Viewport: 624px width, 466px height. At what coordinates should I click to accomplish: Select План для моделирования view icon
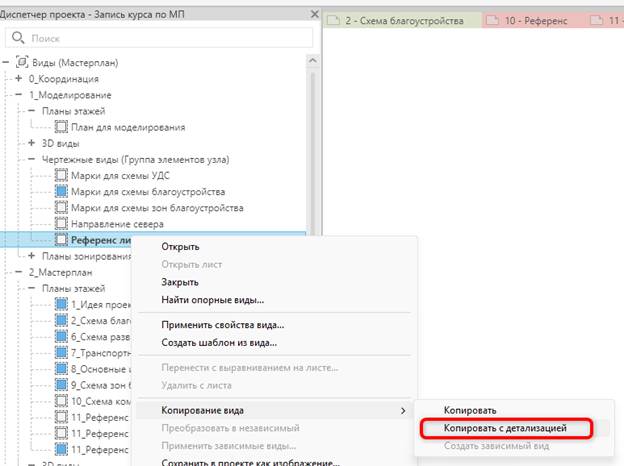click(61, 127)
